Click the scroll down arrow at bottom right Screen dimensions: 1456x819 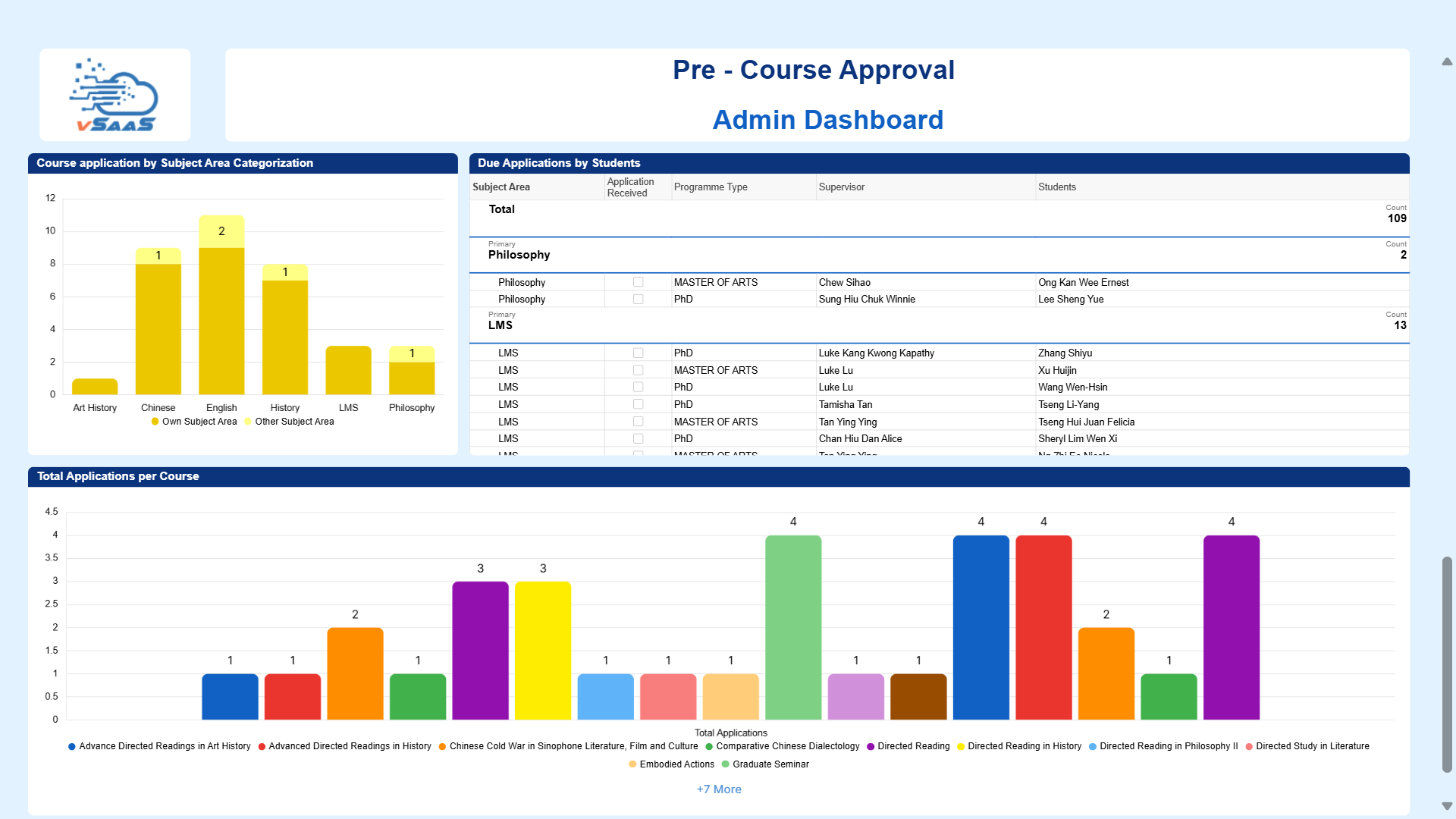click(x=1447, y=805)
